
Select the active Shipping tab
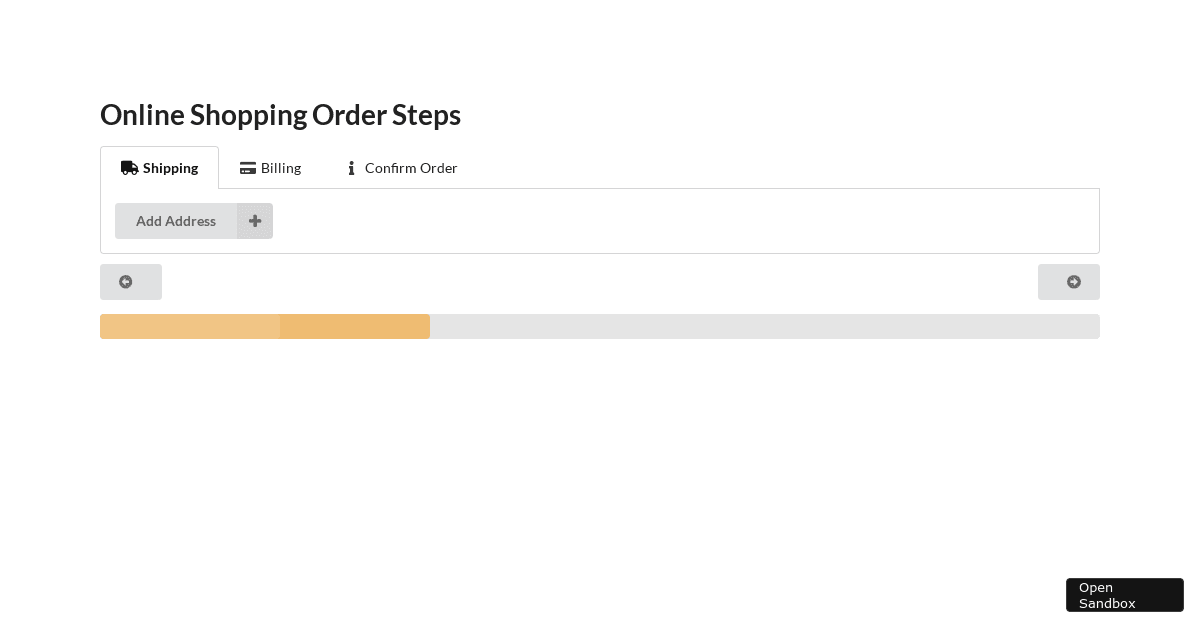pyautogui.click(x=160, y=168)
